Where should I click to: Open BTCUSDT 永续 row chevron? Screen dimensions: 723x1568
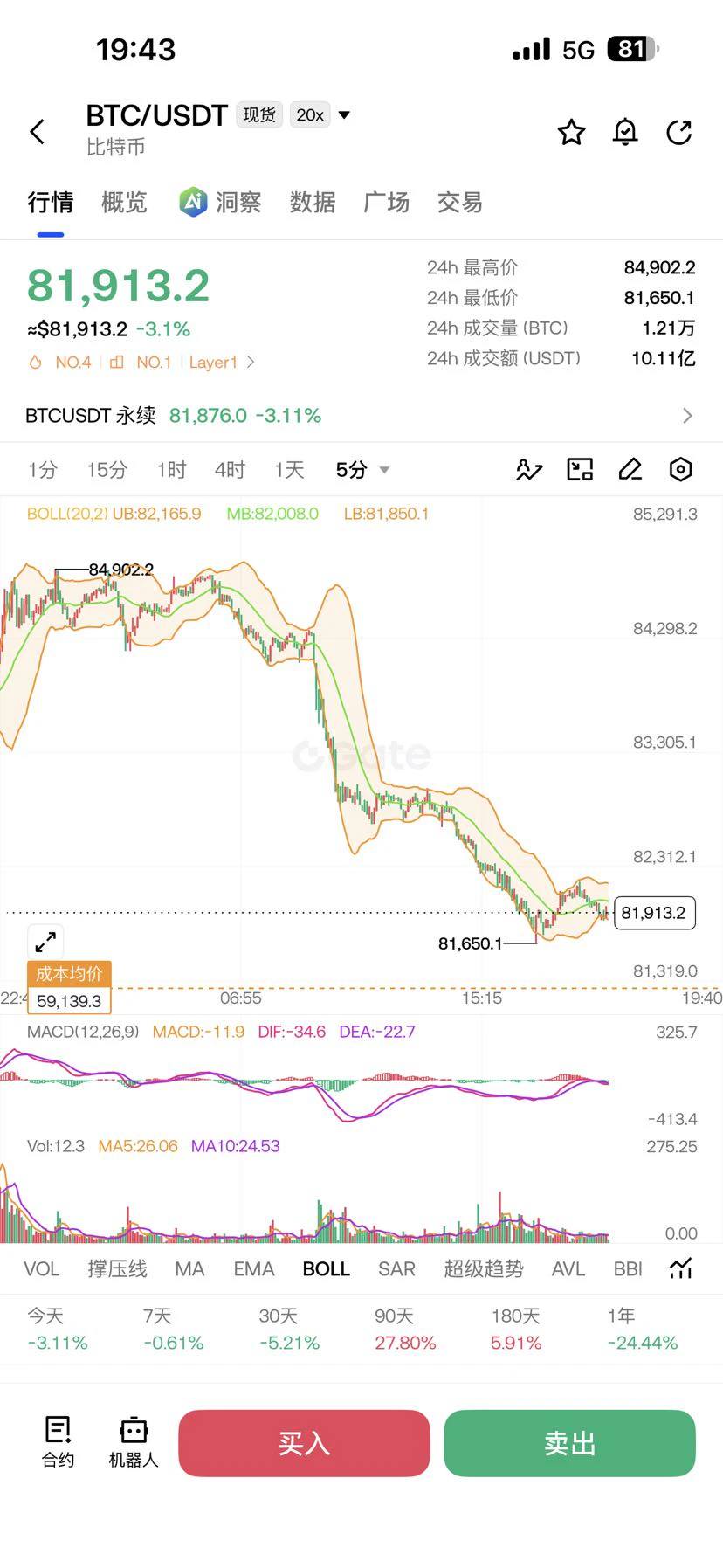pos(687,416)
